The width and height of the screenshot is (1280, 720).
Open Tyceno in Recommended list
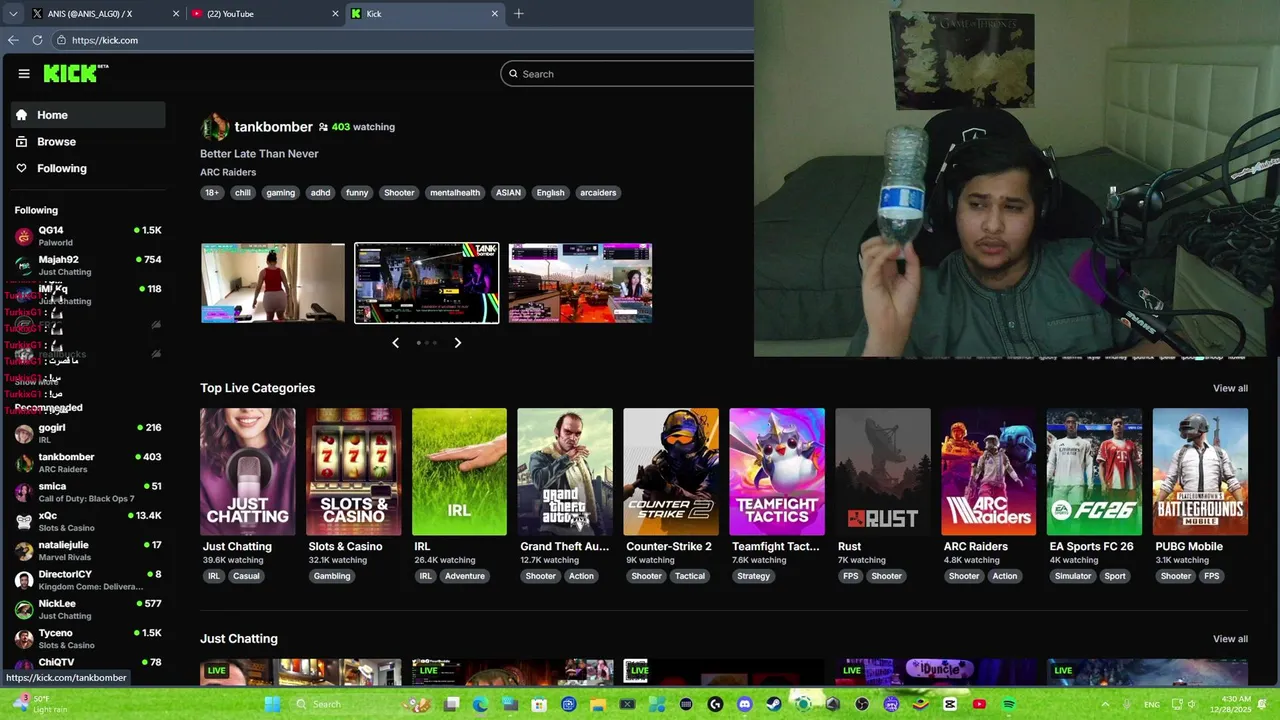pos(88,638)
